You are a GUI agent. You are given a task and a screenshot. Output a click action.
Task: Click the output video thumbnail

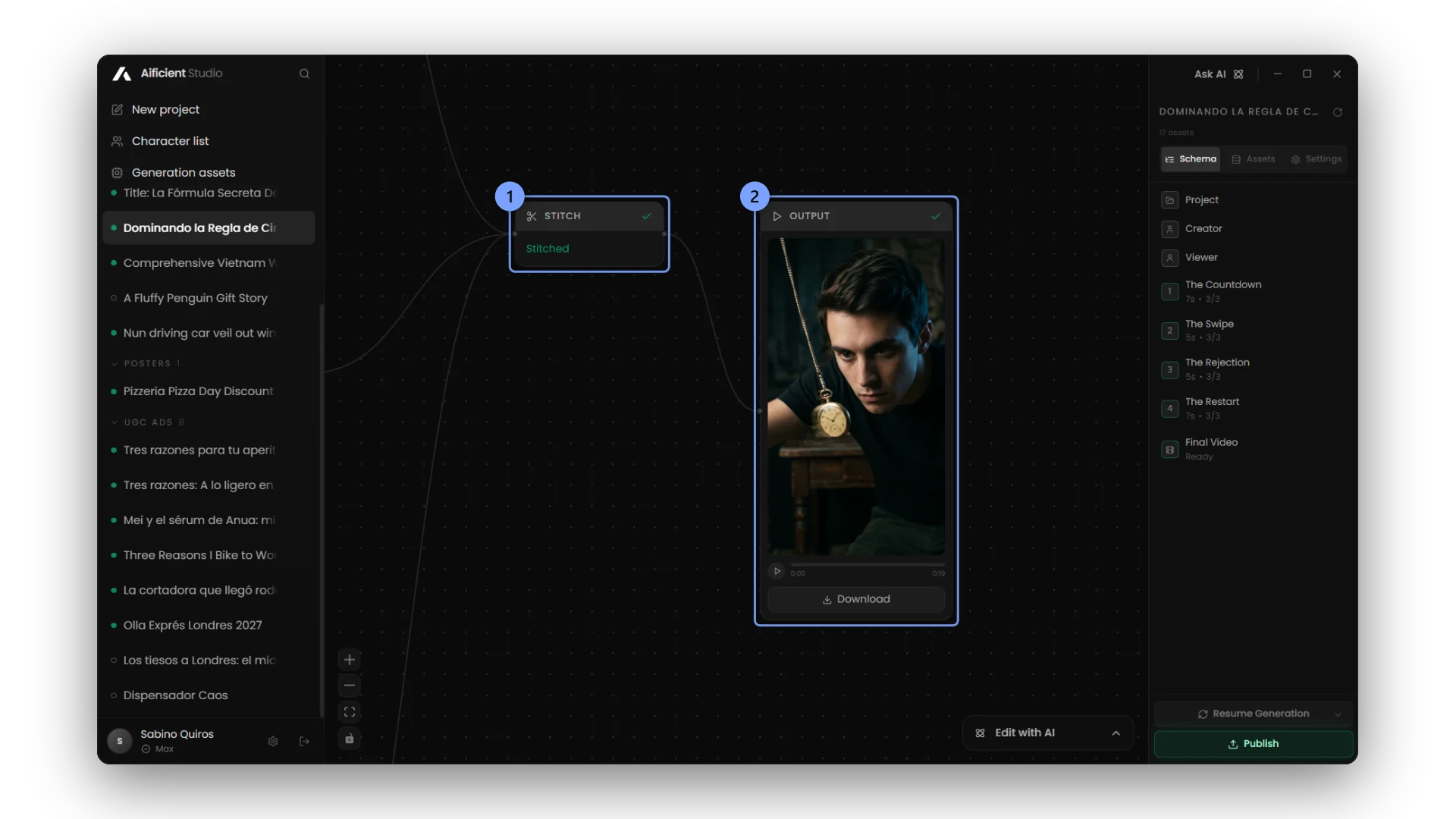coord(856,397)
